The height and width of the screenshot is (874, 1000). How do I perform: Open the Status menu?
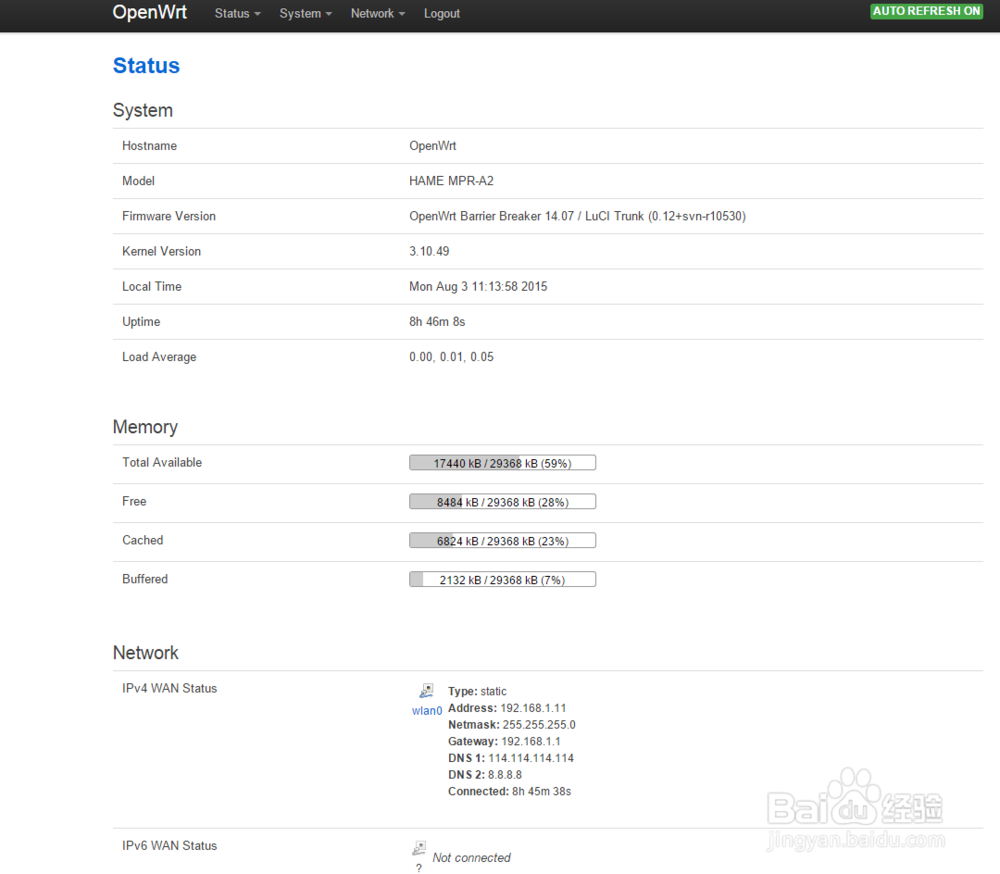click(232, 13)
